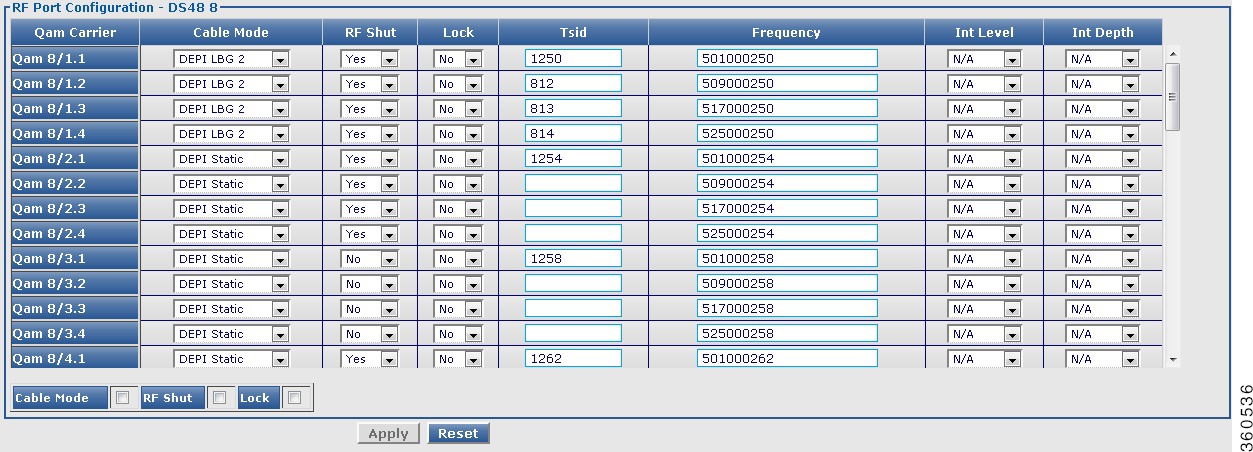Open Cable Mode dropdown for Qam 8/1.4

click(231, 134)
